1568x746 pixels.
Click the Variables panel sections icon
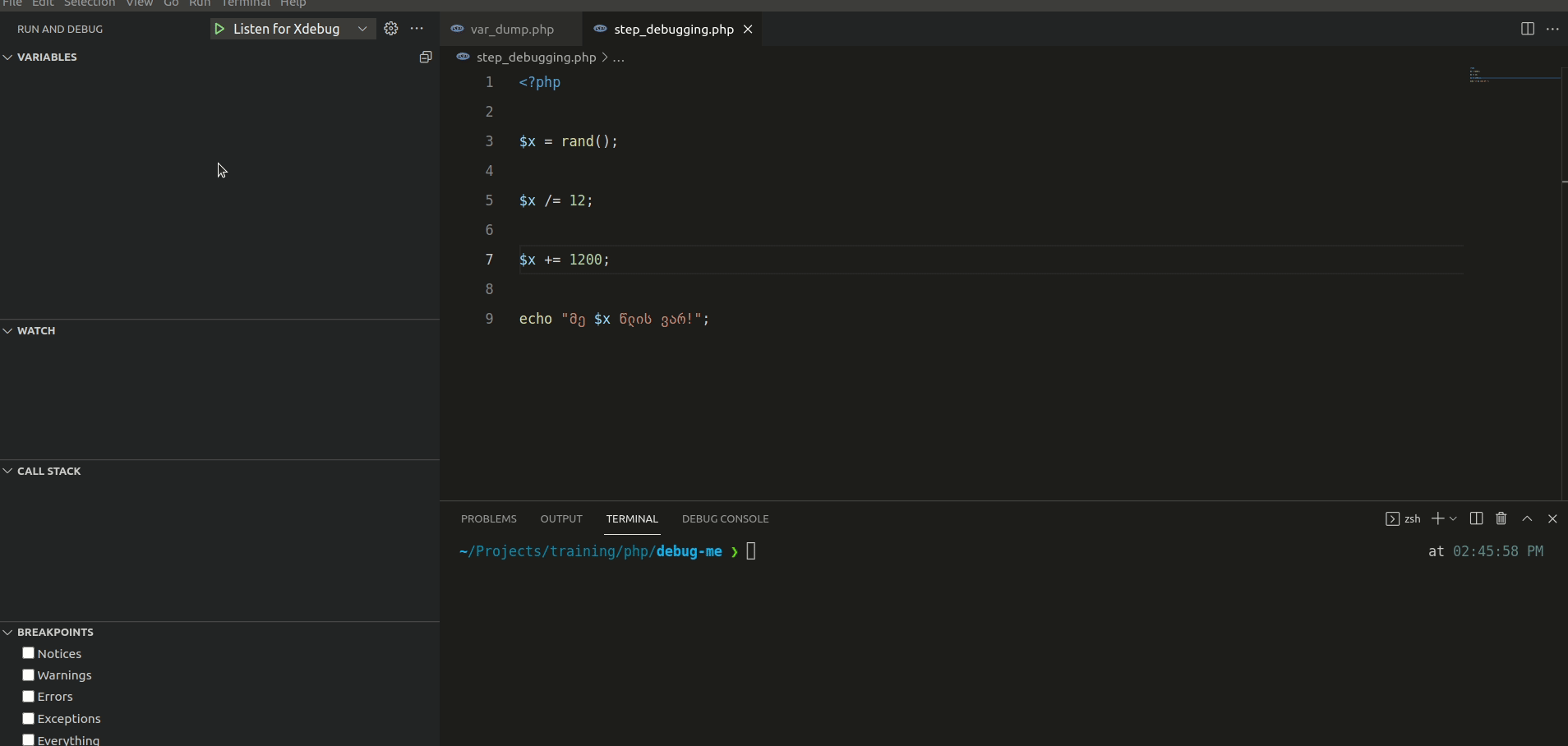click(x=426, y=57)
